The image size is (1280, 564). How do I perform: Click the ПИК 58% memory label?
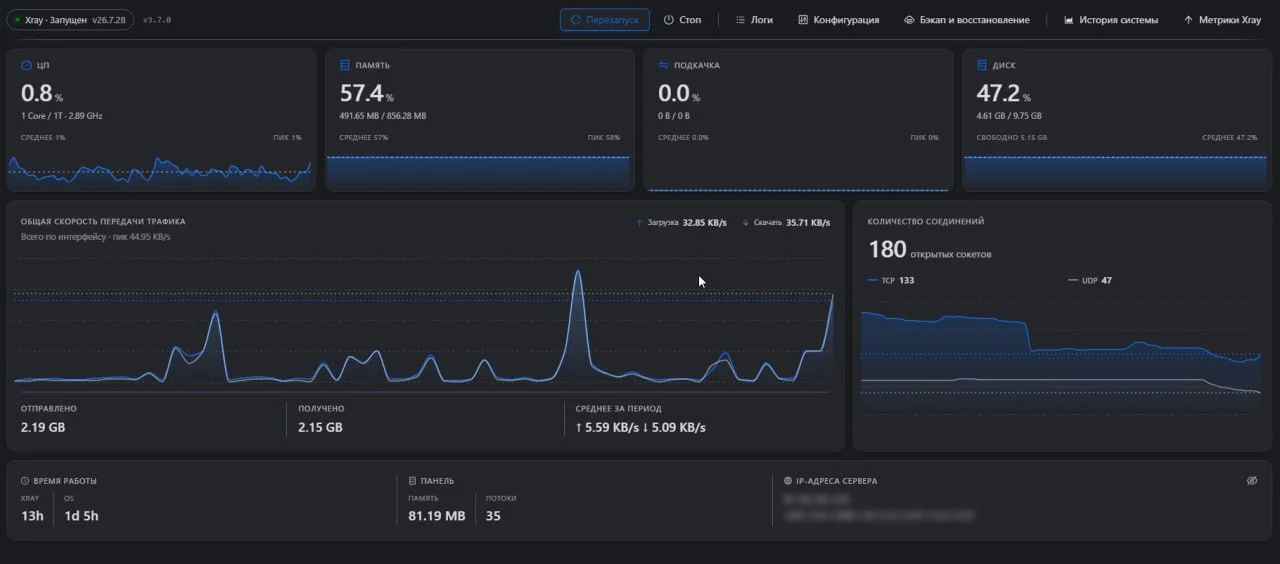click(604, 137)
